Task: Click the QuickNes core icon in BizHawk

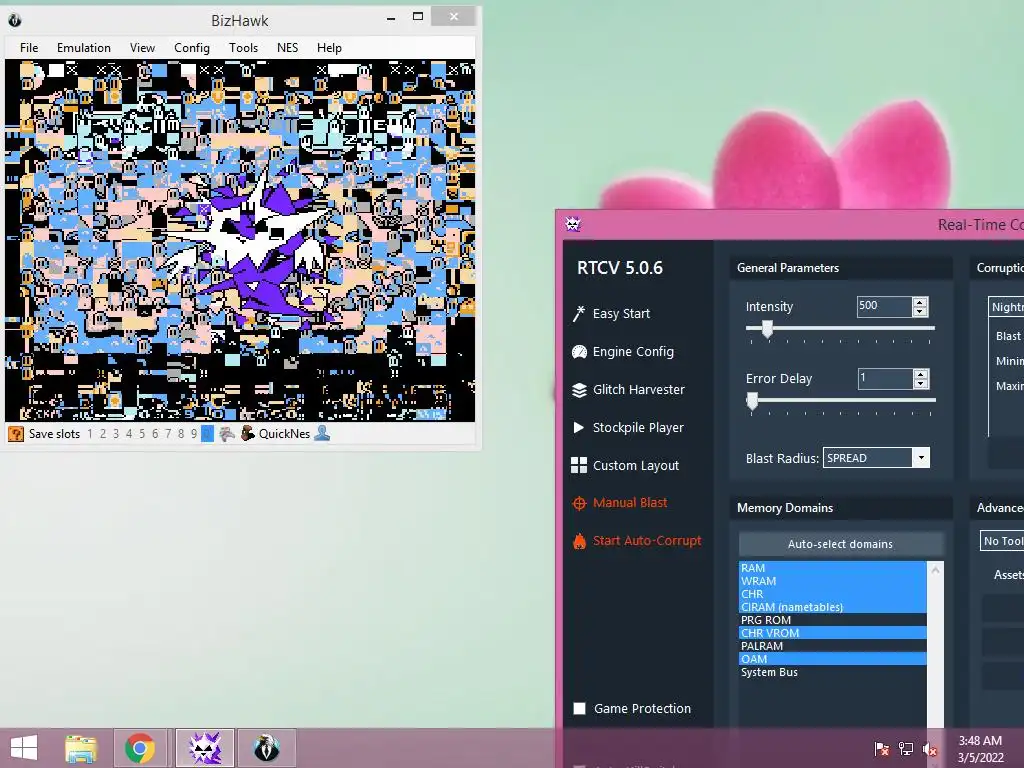Action: [x=248, y=433]
